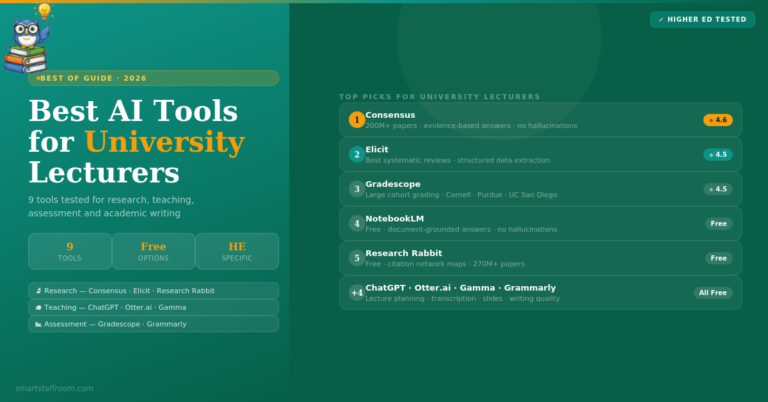The image size is (768, 402).
Task: Open the 4.5 rating badge on Gradescope
Action: coord(718,189)
